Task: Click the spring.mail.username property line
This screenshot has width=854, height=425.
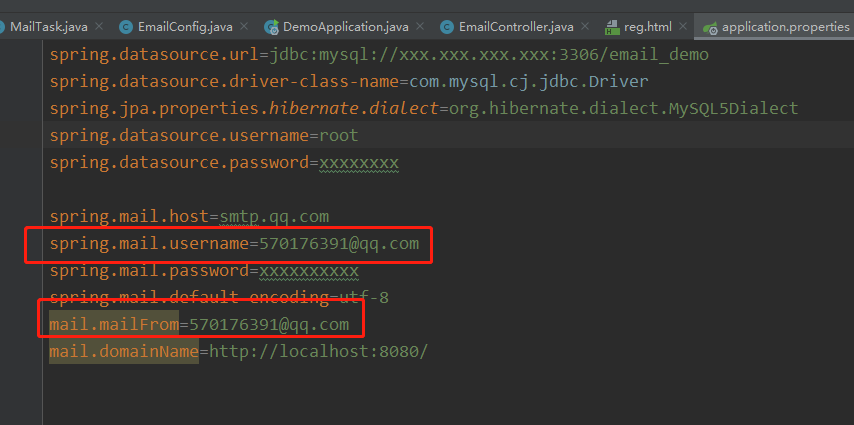Action: (234, 244)
